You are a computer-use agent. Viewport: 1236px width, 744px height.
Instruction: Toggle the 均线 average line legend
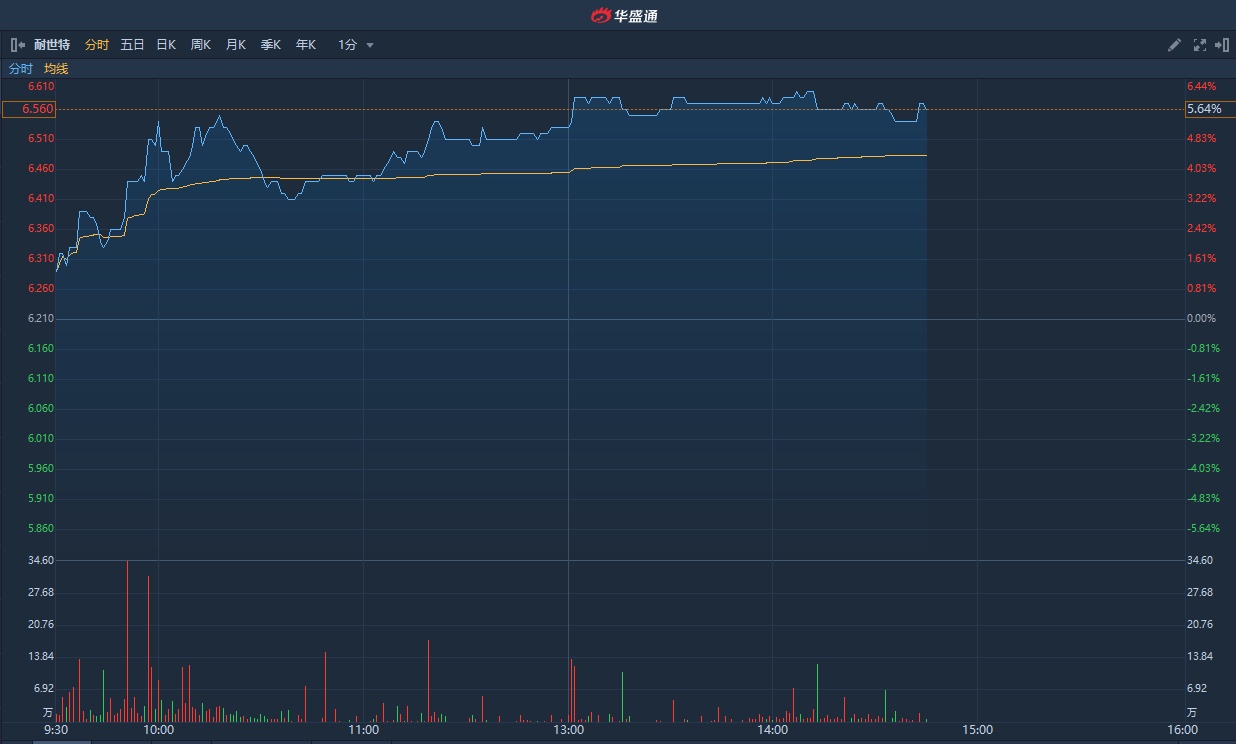point(56,69)
